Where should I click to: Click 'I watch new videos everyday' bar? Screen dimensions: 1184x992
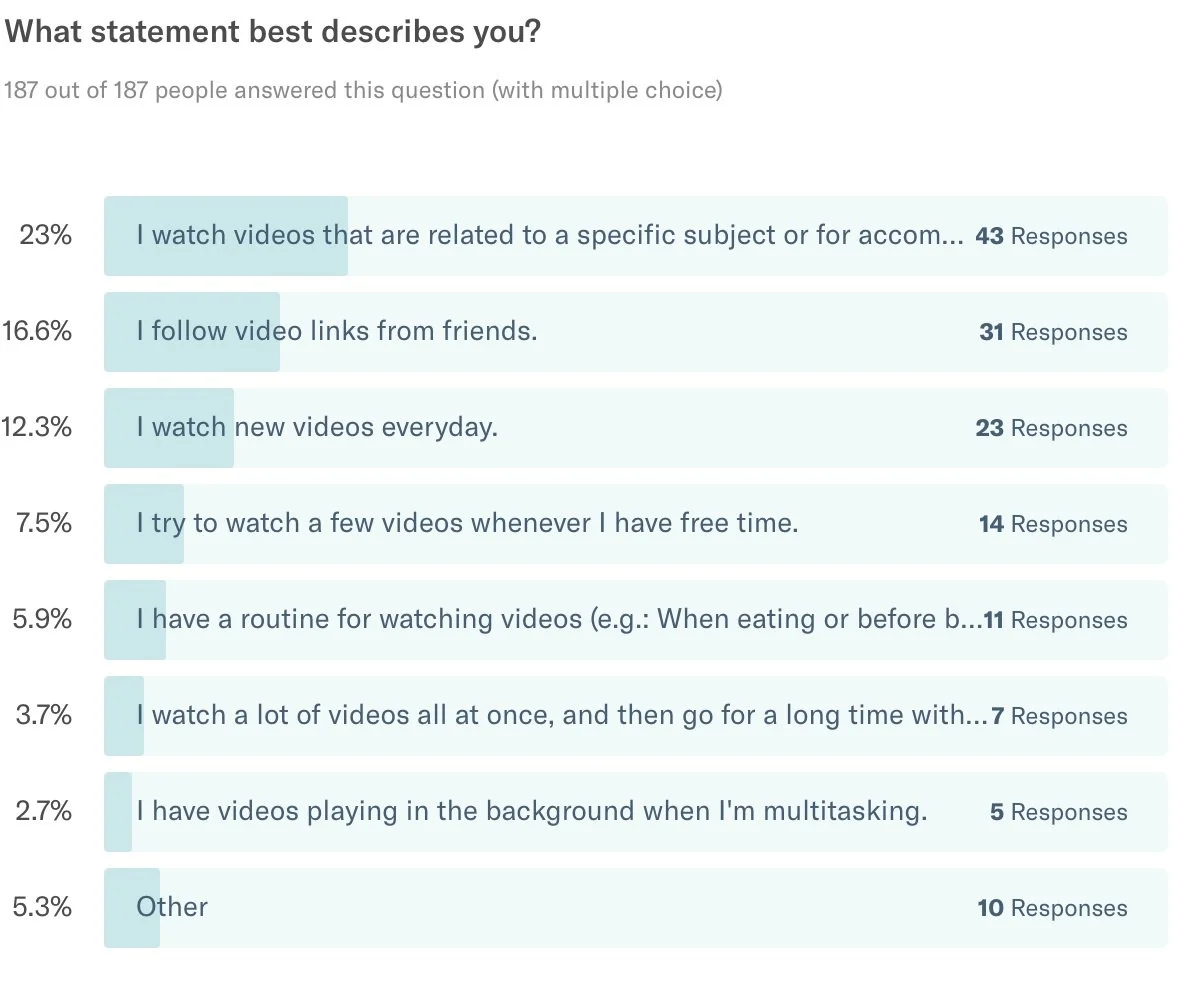[636, 427]
